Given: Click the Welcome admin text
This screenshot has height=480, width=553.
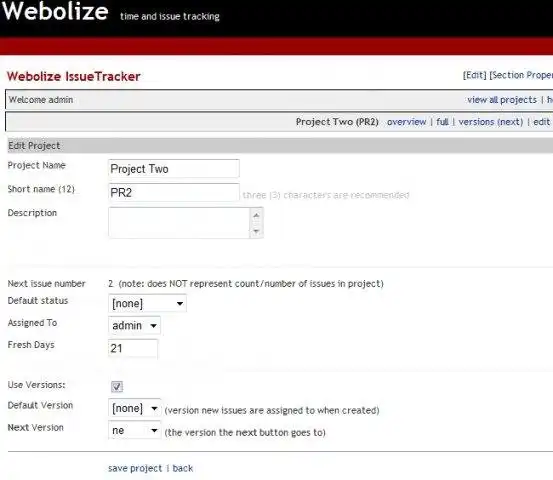Looking at the screenshot, I should point(41,100).
